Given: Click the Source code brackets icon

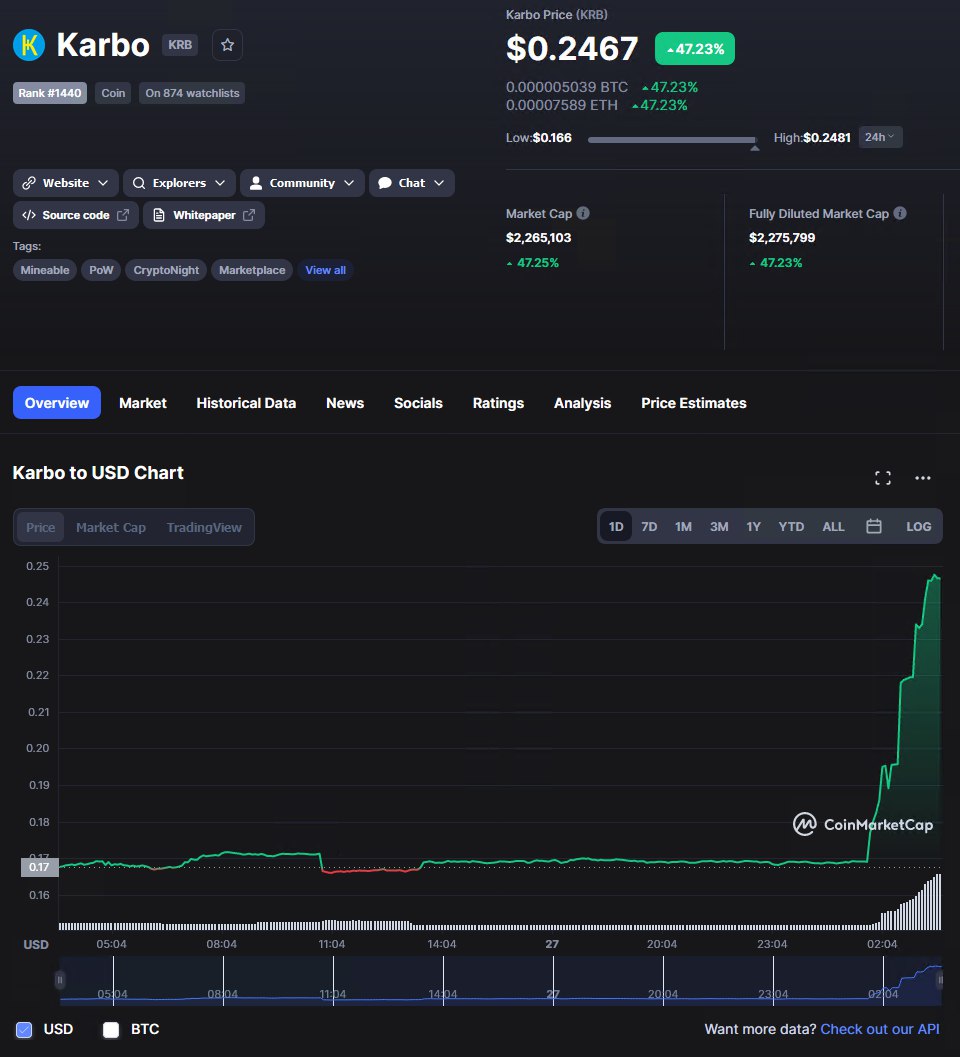Looking at the screenshot, I should point(28,215).
